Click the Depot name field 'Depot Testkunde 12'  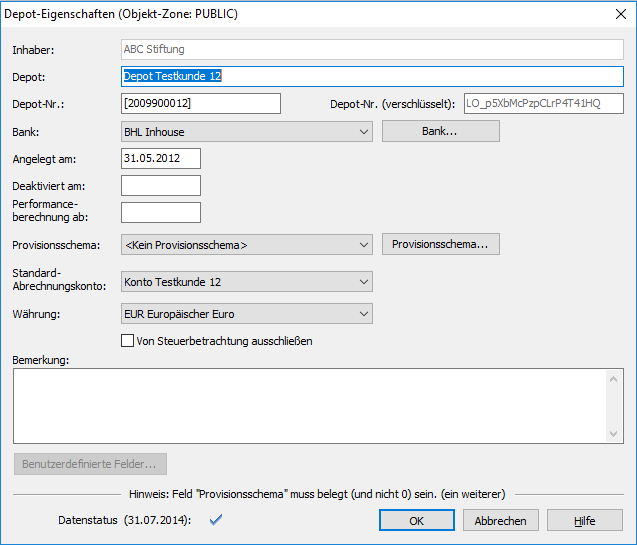click(x=370, y=76)
